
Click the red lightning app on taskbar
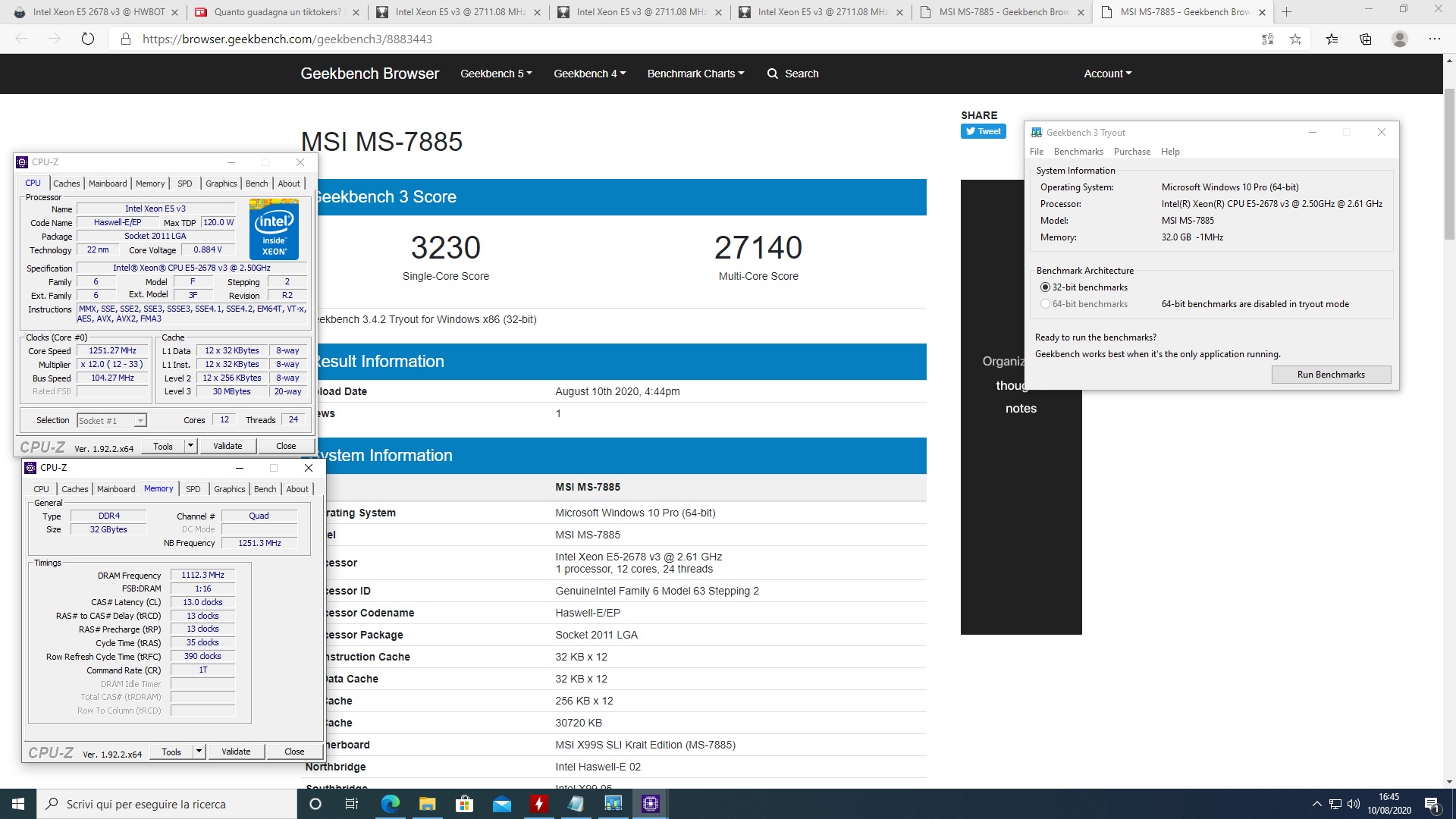click(538, 804)
